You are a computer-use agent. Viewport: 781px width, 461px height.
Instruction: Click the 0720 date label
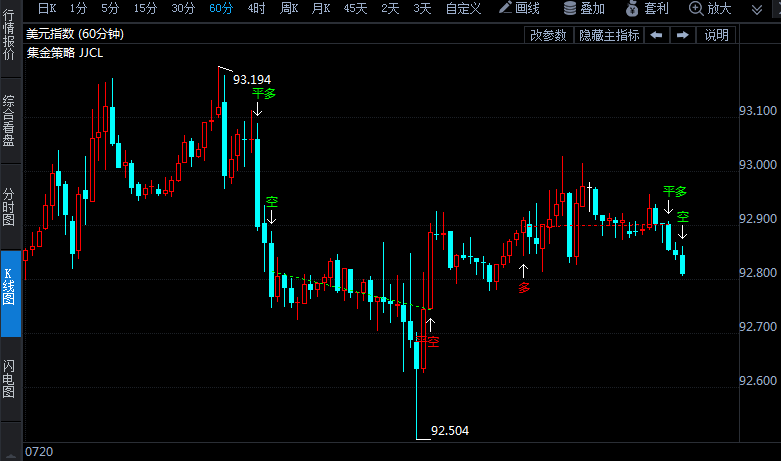(x=39, y=452)
